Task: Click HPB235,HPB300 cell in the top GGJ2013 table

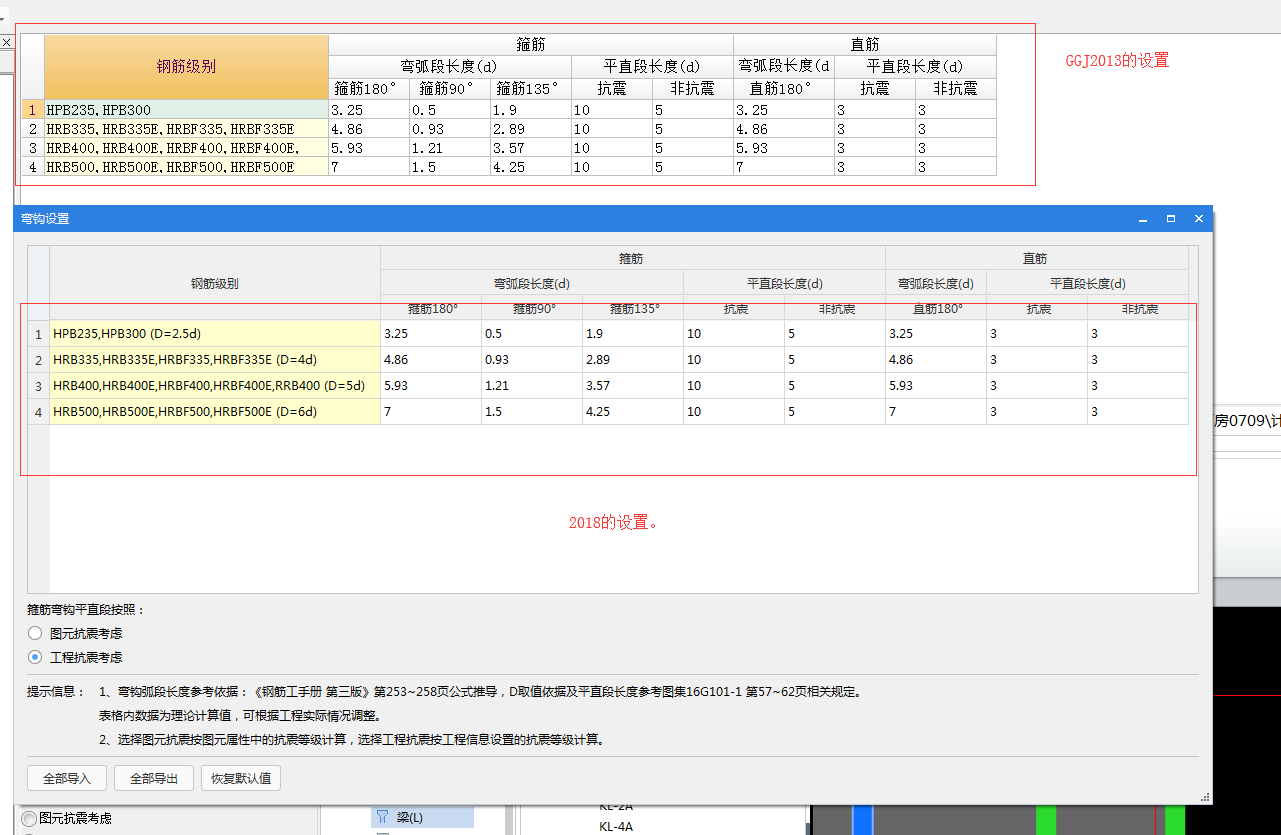Action: click(186, 110)
